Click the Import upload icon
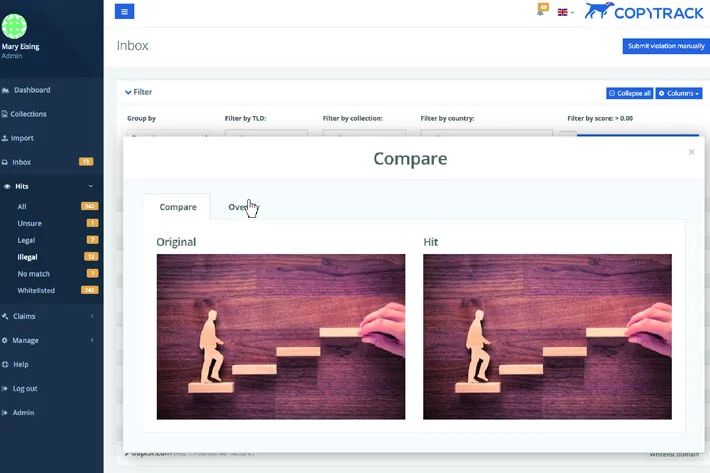Screen dimensions: 710x473 [x=5, y=138]
